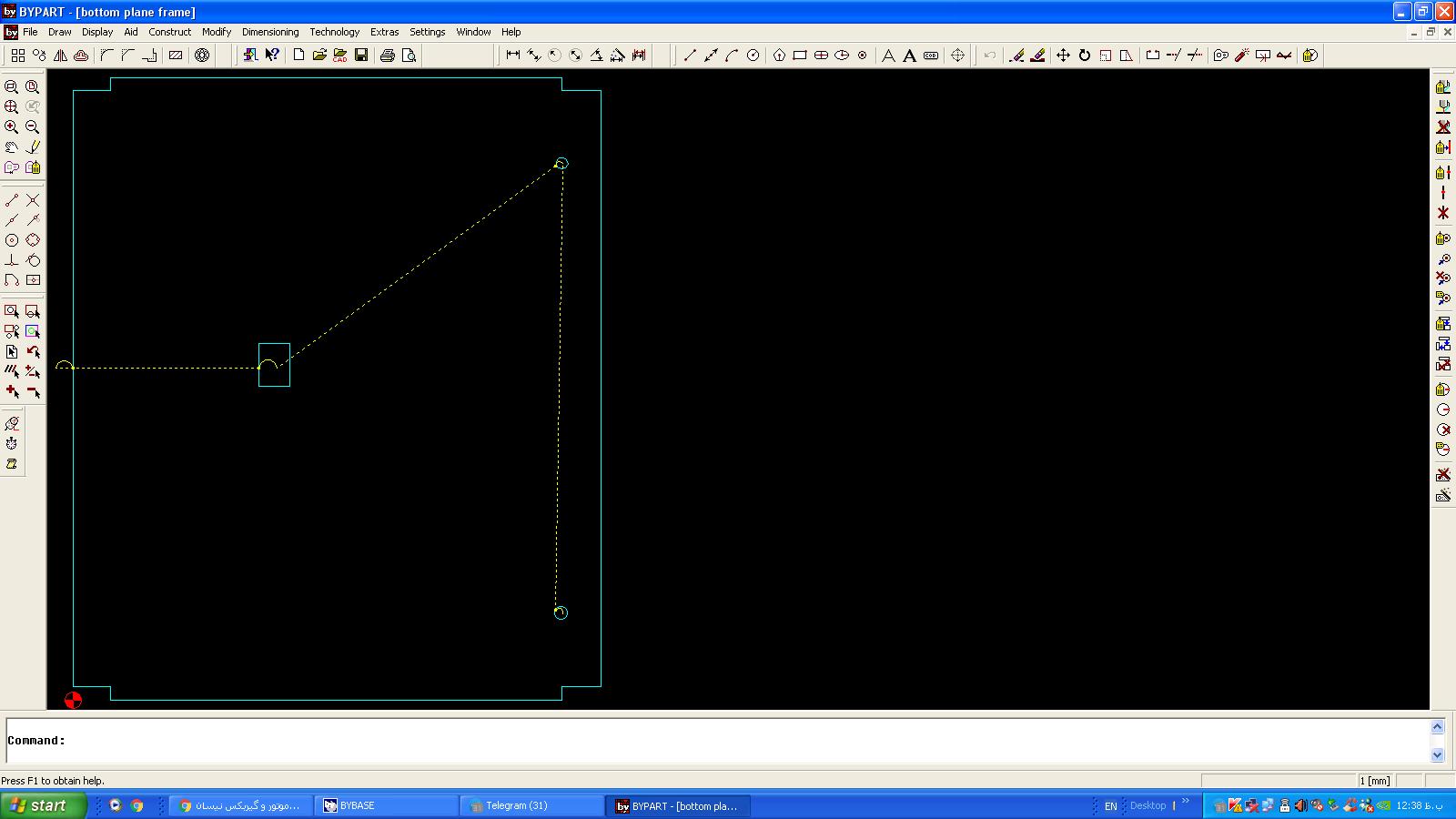The image size is (1456, 819).
Task: Click the Zoom out magnifier icon
Action: point(33,126)
